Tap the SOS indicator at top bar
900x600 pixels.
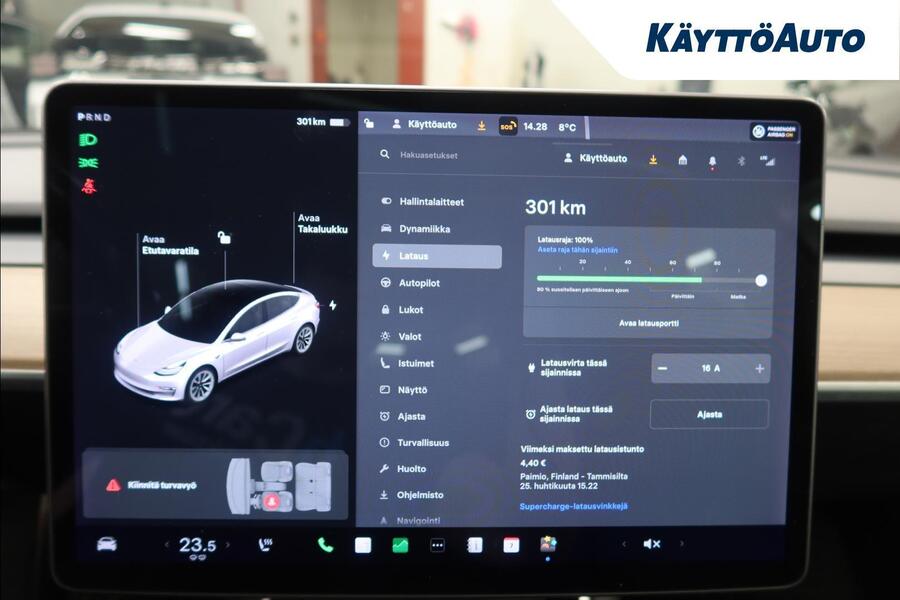pos(509,127)
